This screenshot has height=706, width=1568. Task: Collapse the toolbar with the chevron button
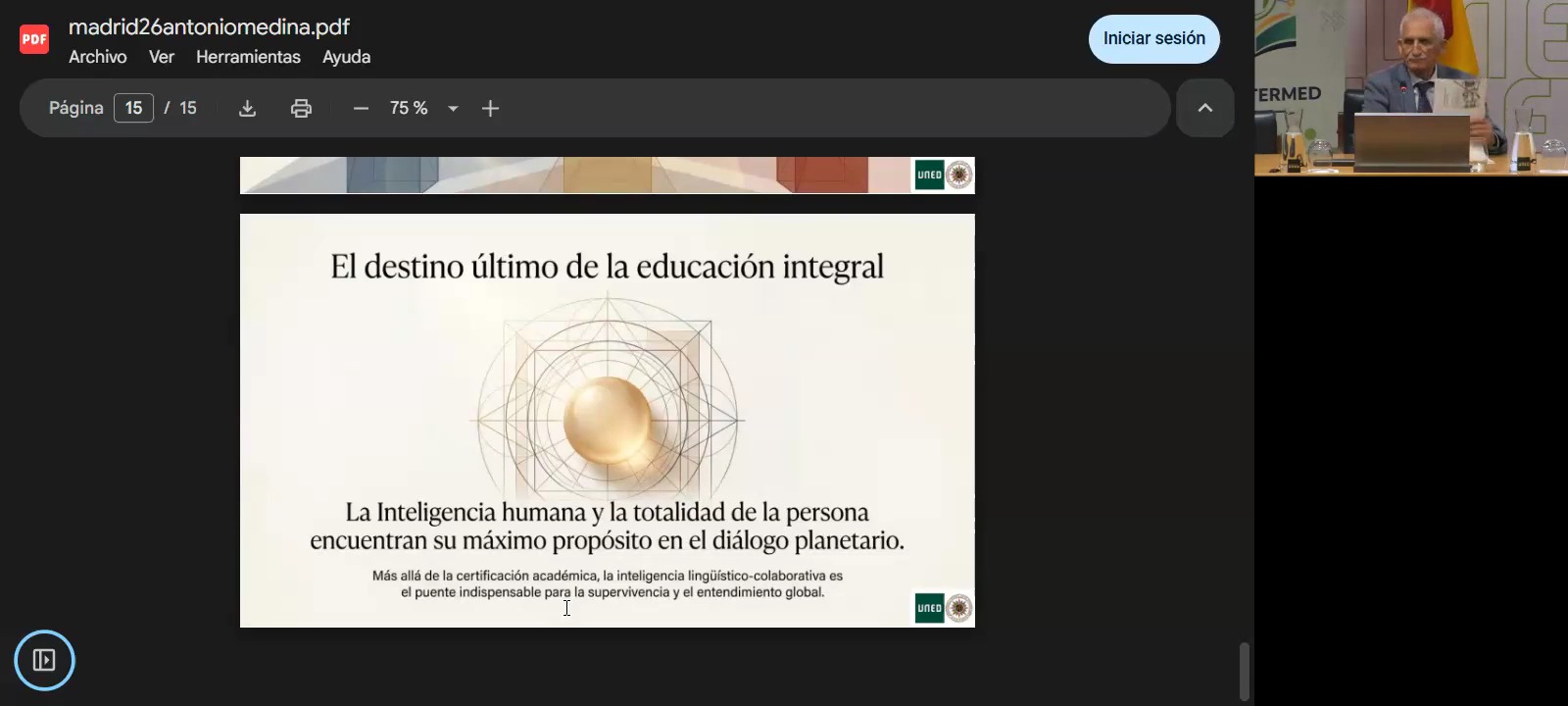(1205, 108)
